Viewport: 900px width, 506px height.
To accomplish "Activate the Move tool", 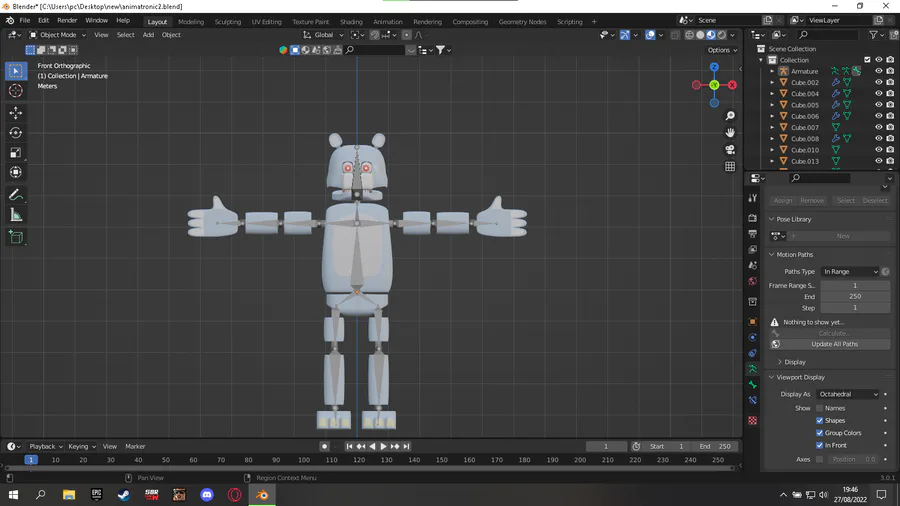I will tap(15, 112).
